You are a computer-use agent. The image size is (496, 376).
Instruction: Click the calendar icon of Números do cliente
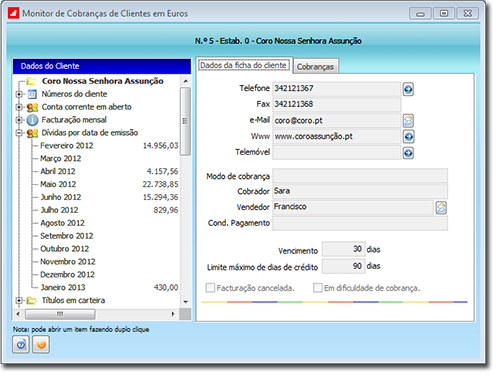click(x=32, y=94)
